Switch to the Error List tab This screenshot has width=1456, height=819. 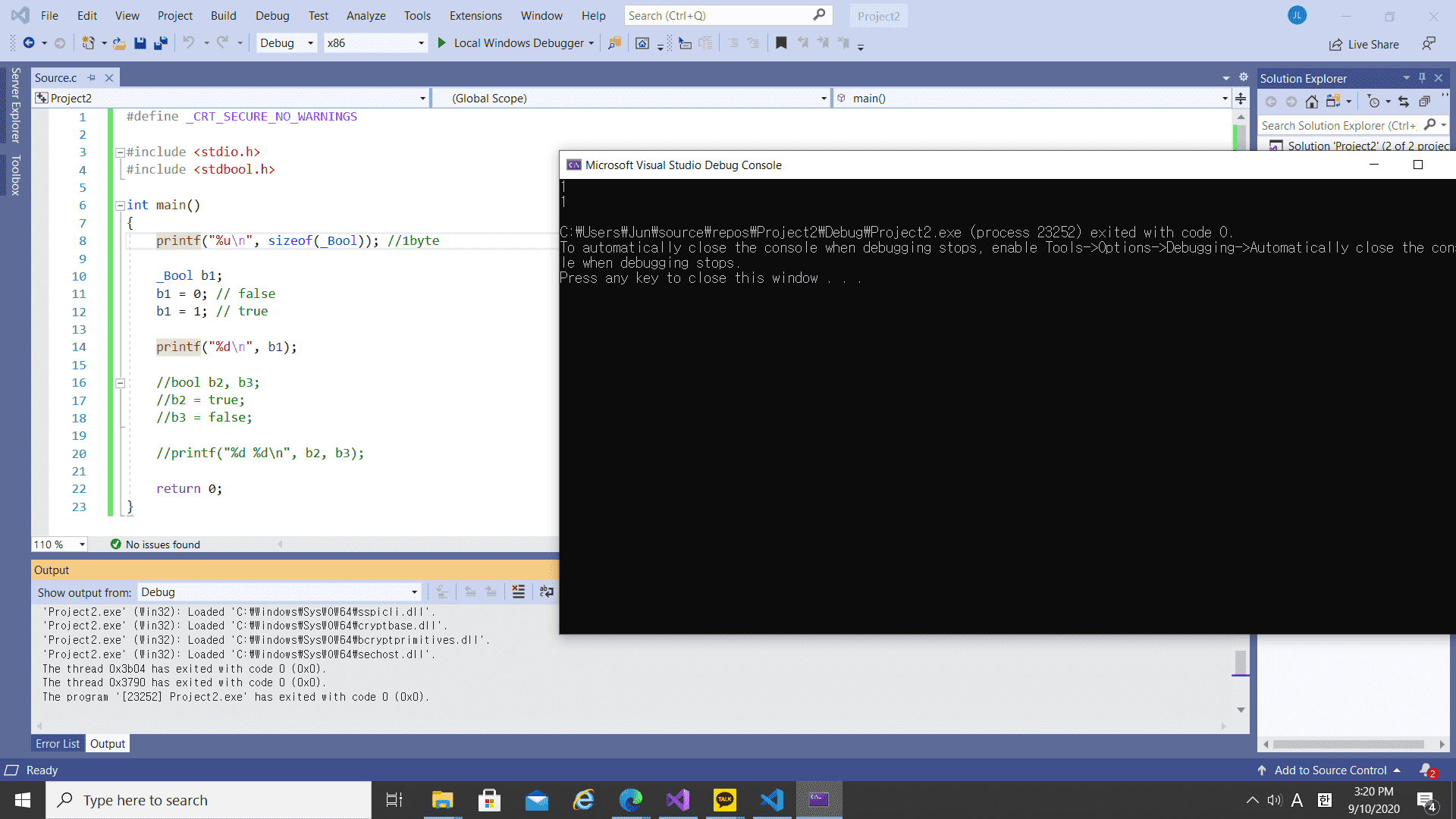[58, 744]
